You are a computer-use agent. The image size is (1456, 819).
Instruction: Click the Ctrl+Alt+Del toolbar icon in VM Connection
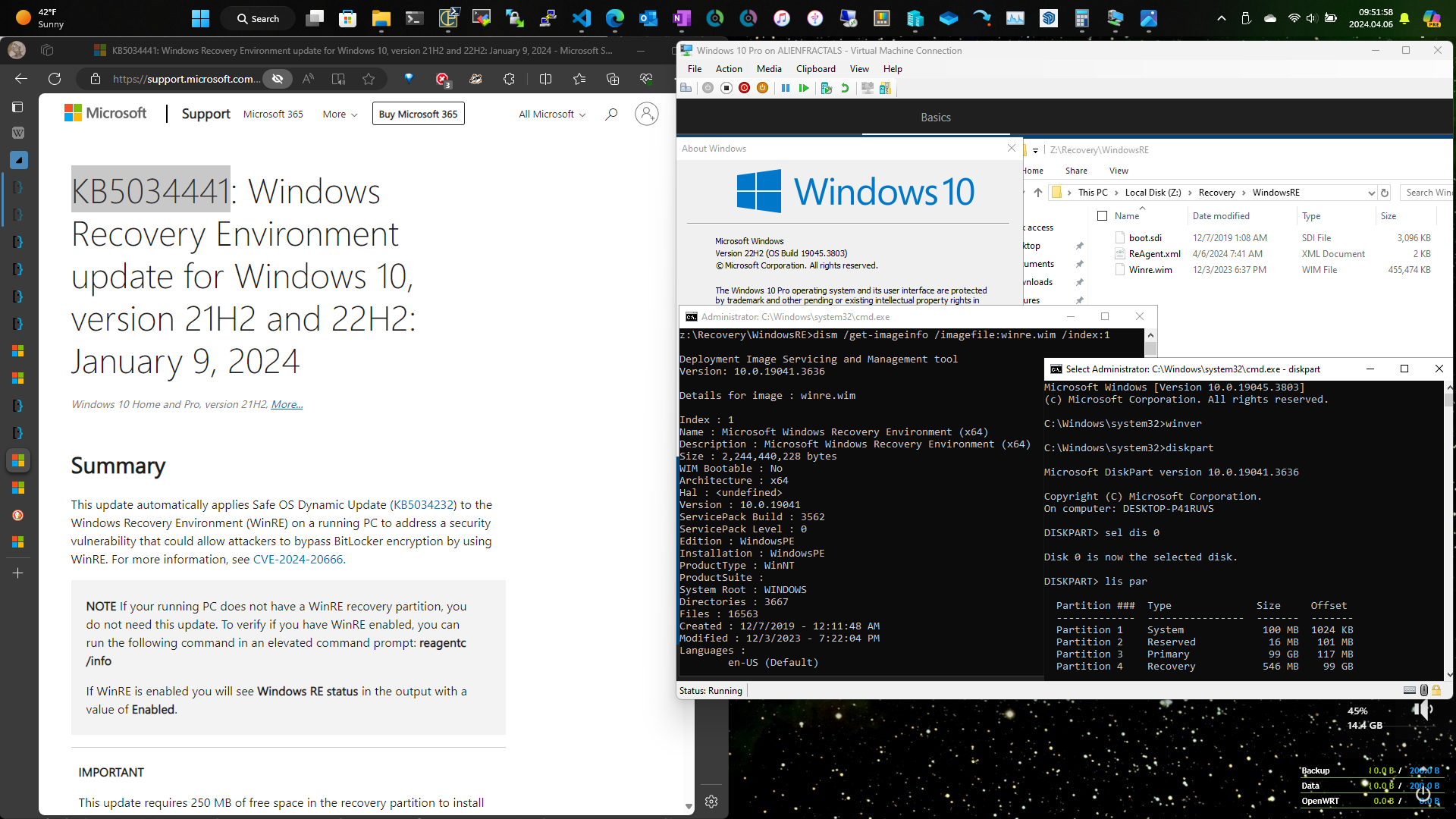pyautogui.click(x=686, y=88)
